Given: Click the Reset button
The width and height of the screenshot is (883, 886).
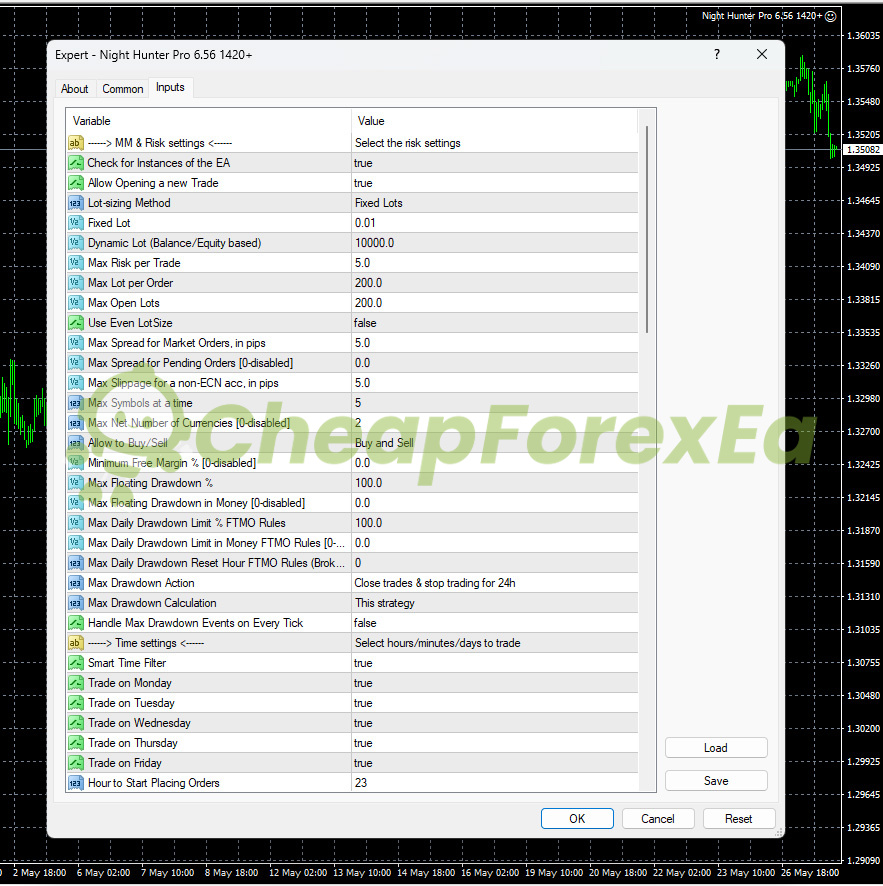Looking at the screenshot, I should point(738,819).
